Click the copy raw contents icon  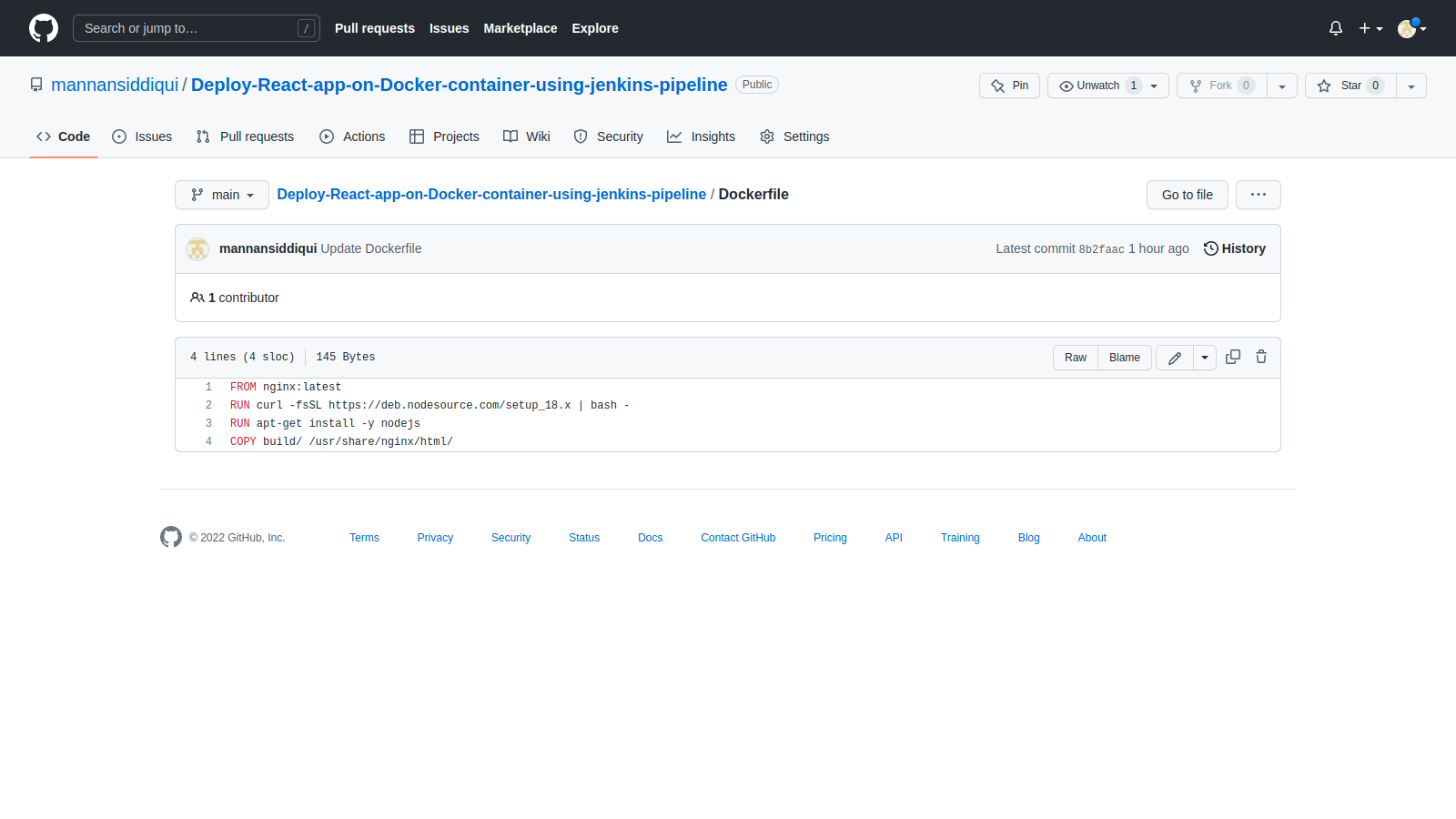(1233, 357)
